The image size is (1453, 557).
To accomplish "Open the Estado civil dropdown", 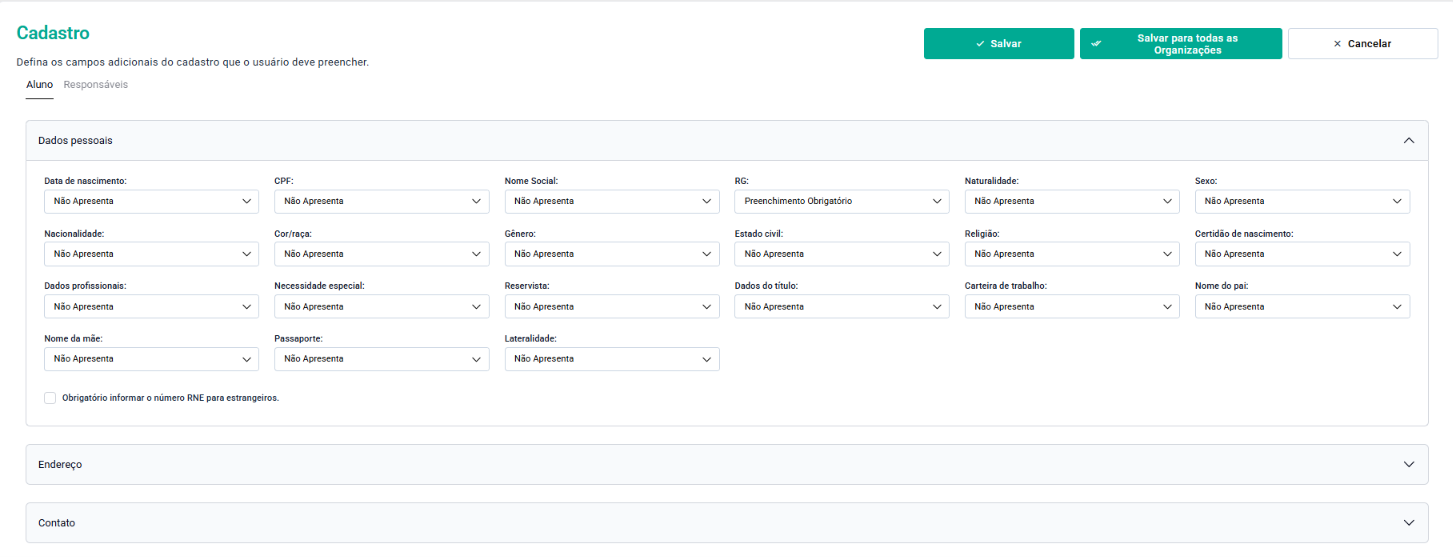I will tap(842, 254).
